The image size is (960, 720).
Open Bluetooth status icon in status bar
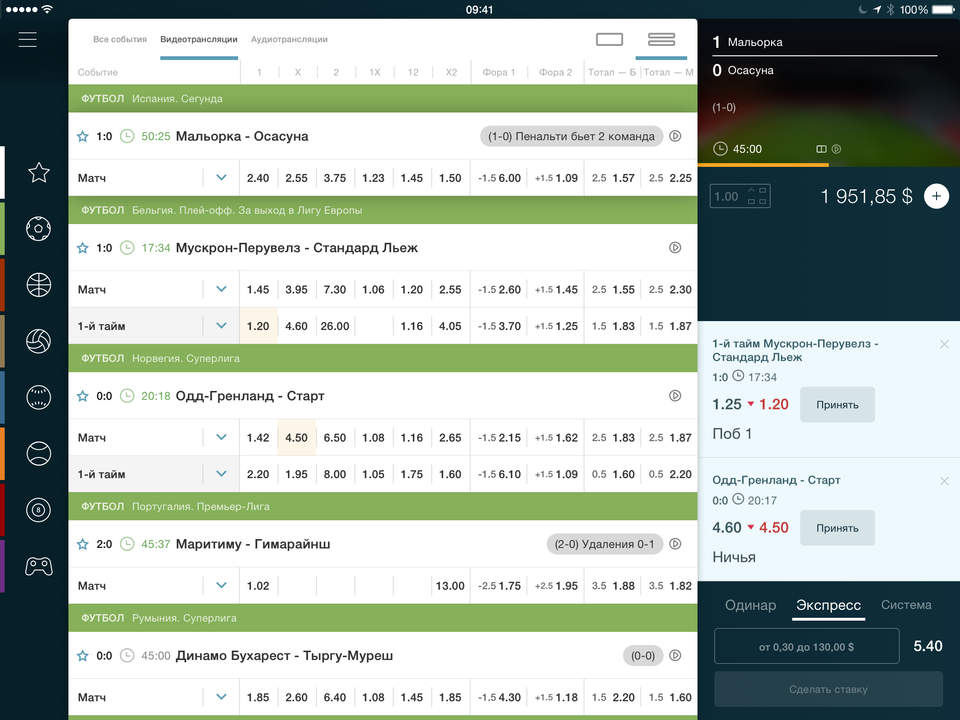pyautogui.click(x=890, y=9)
